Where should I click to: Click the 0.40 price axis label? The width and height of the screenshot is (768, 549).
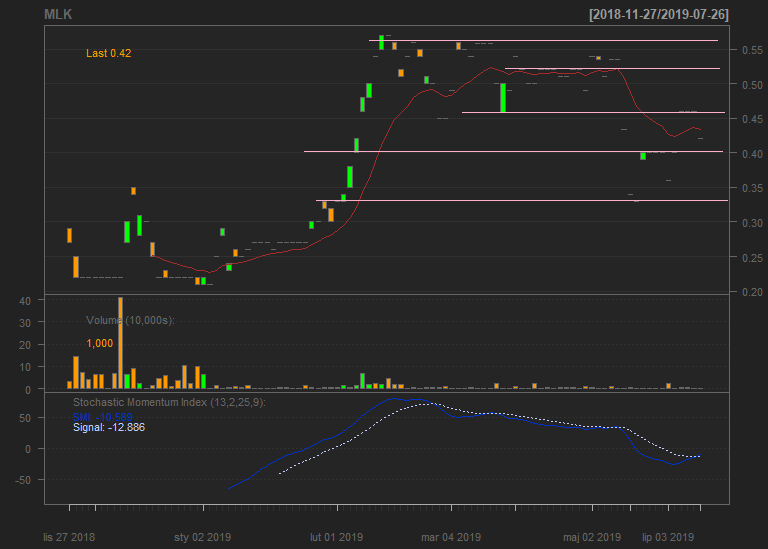pyautogui.click(x=752, y=154)
